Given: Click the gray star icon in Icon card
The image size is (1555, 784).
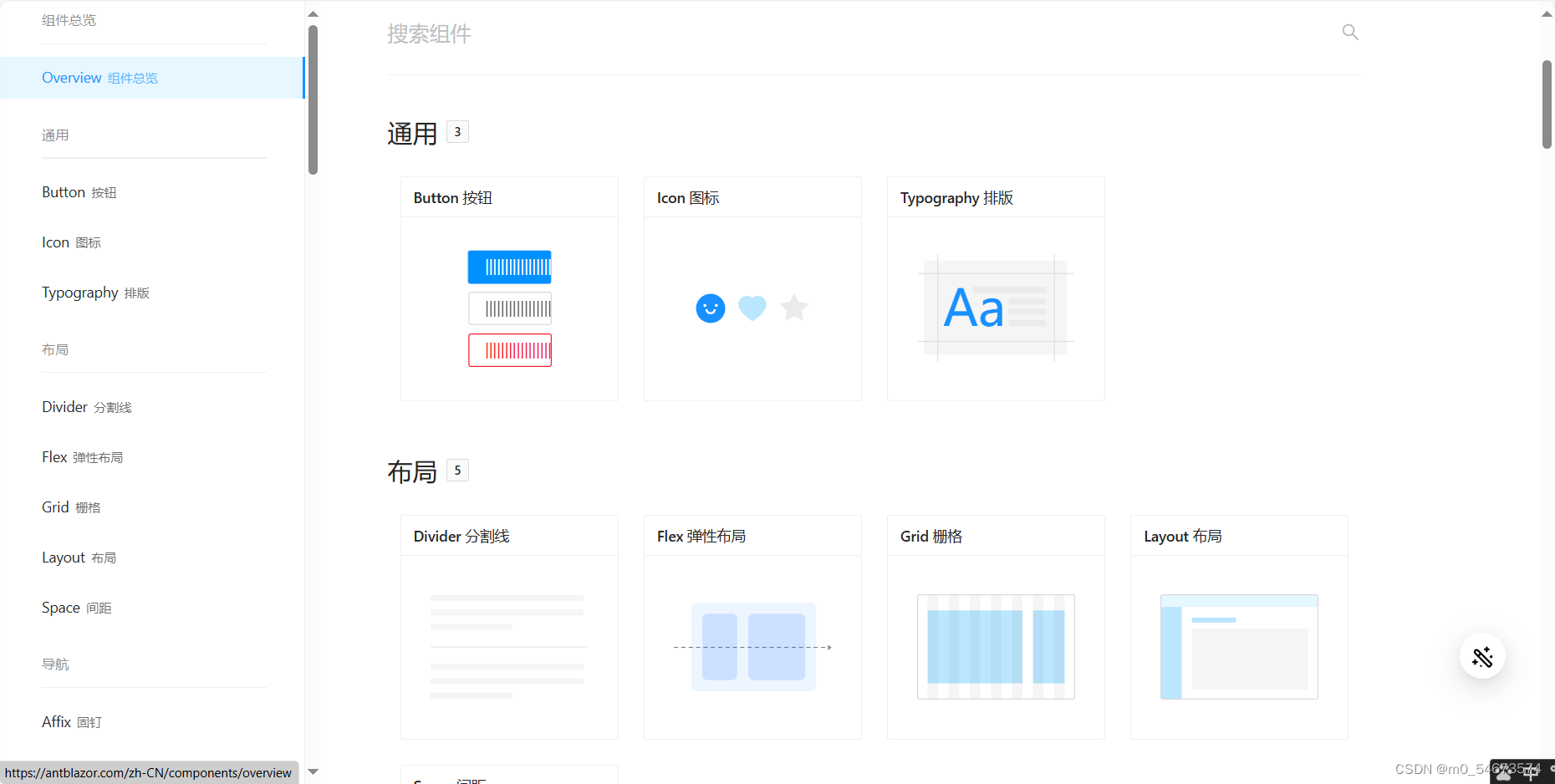Looking at the screenshot, I should pos(793,308).
